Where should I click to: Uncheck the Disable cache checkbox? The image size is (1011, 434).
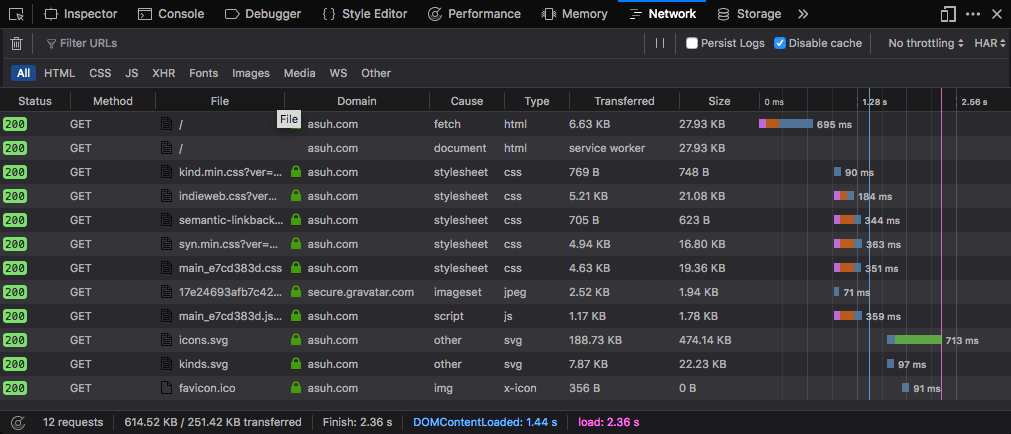(780, 43)
